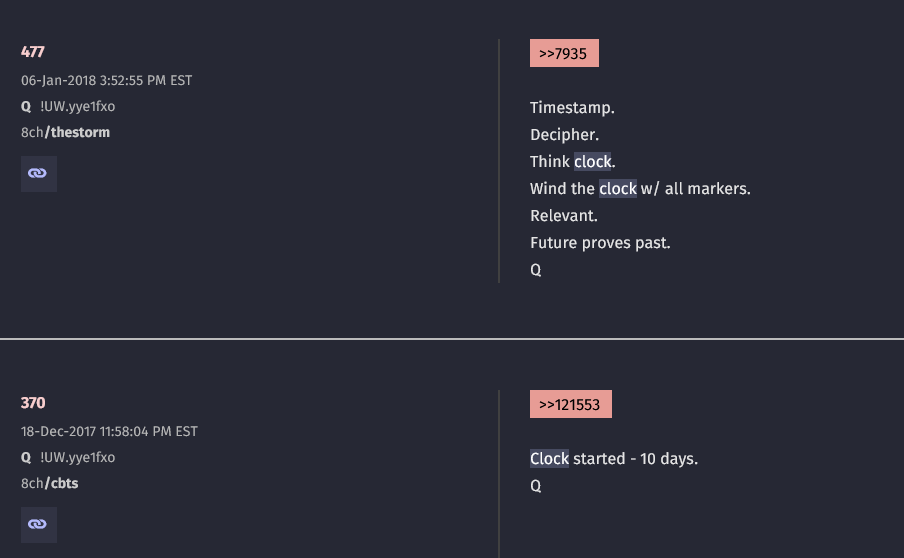The image size is (904, 558).
Task: Open post number 370
Action: coord(33,403)
